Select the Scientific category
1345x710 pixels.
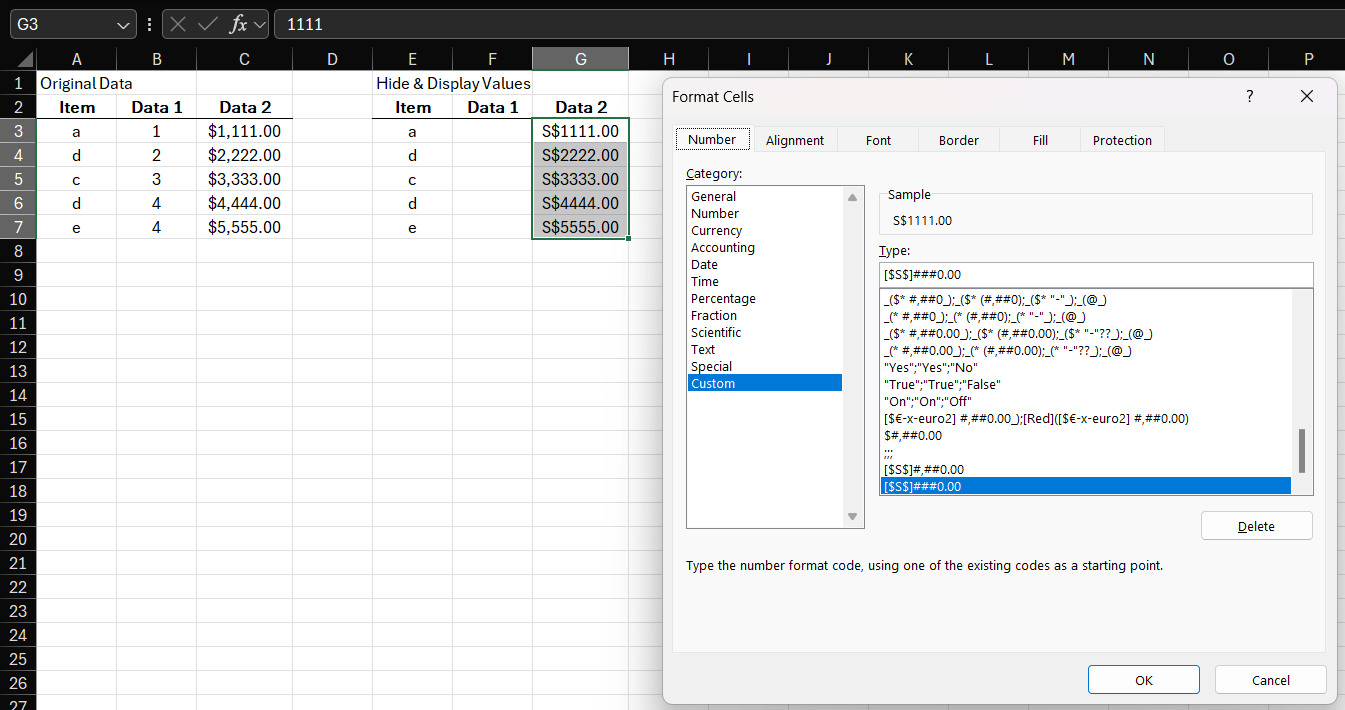point(765,332)
